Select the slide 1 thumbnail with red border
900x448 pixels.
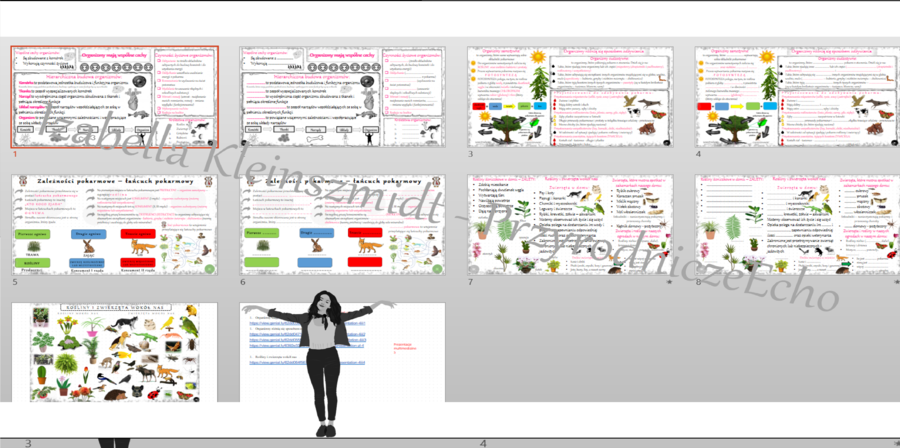pos(113,97)
